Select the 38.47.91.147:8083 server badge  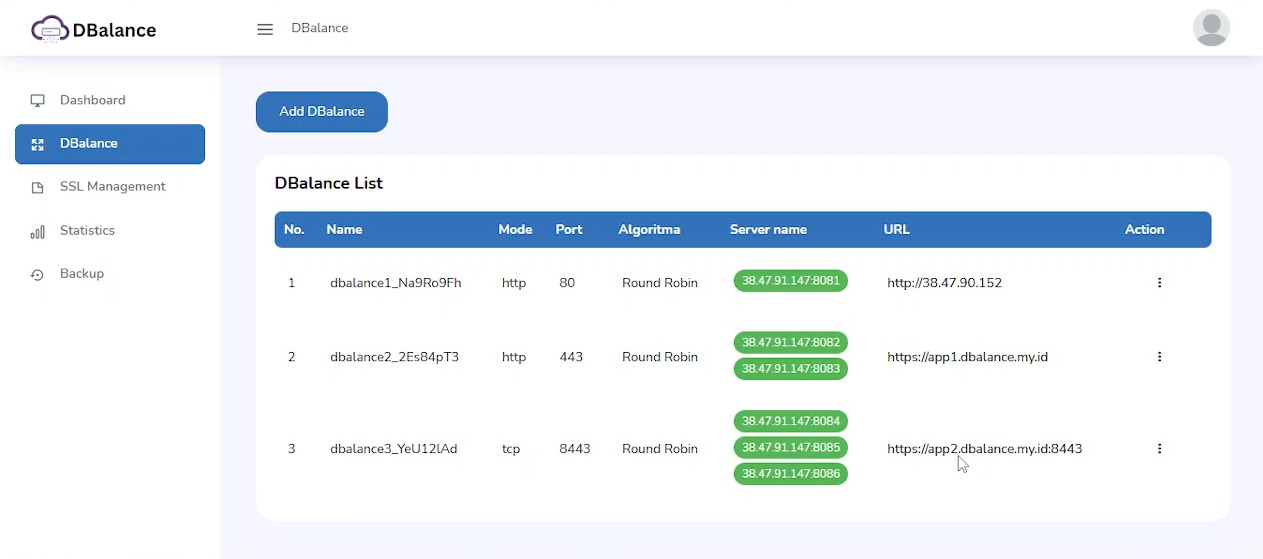790,369
